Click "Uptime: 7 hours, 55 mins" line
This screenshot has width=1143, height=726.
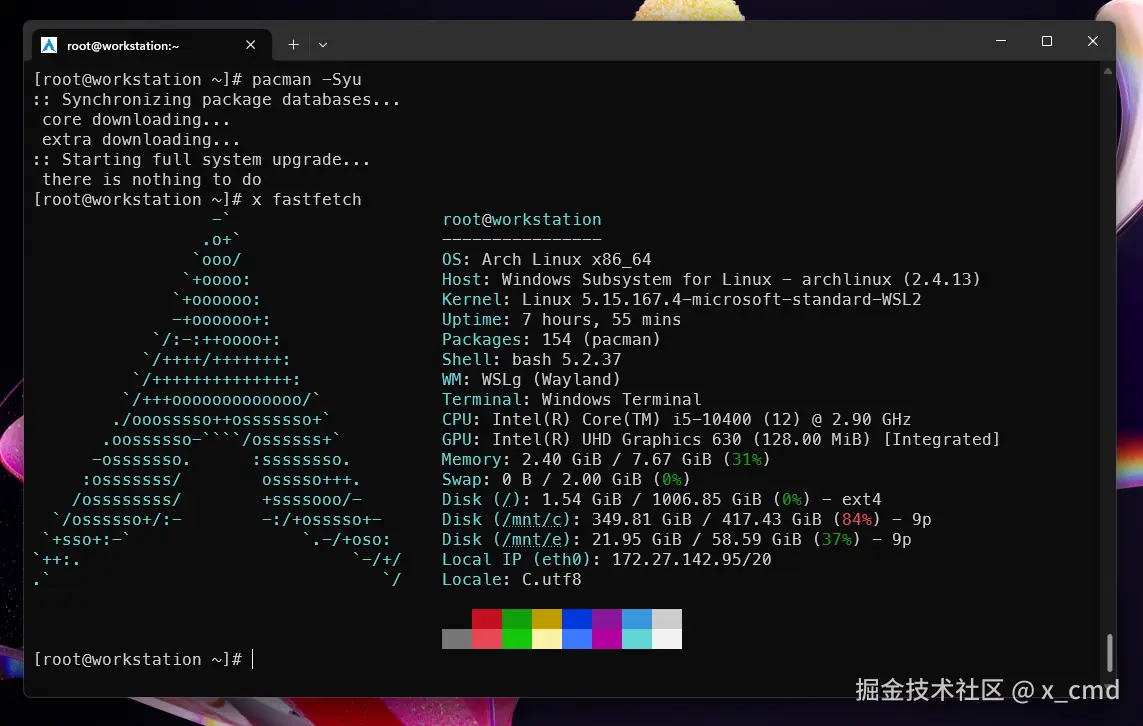click(561, 319)
